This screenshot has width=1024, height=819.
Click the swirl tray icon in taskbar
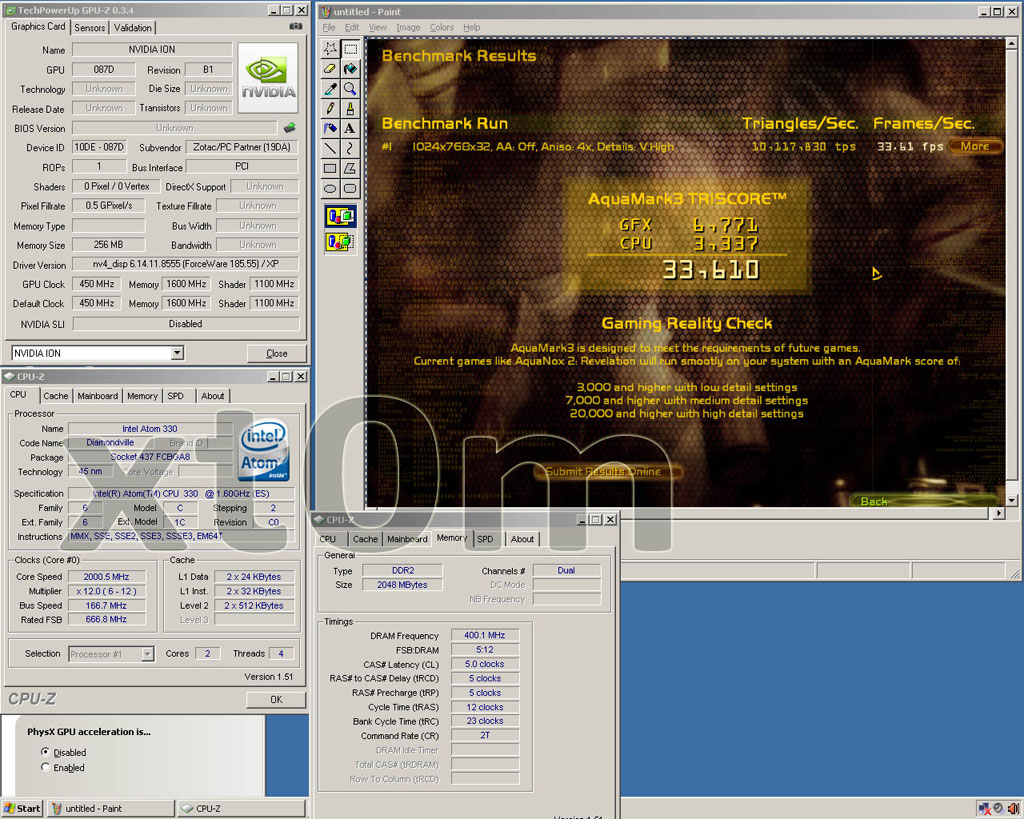pyautogui.click(x=999, y=809)
